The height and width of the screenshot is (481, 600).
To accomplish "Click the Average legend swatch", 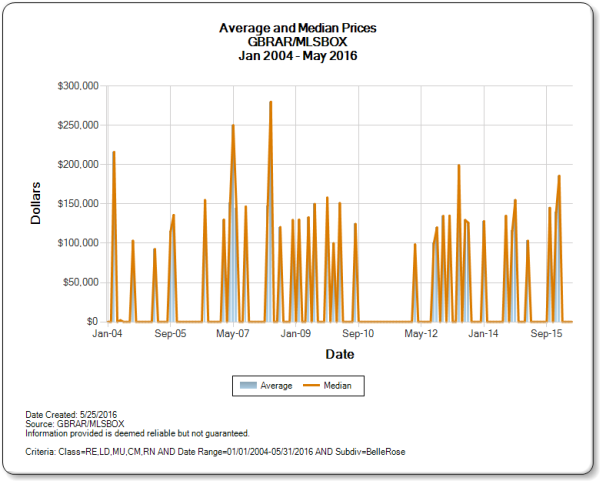I will click(248, 385).
